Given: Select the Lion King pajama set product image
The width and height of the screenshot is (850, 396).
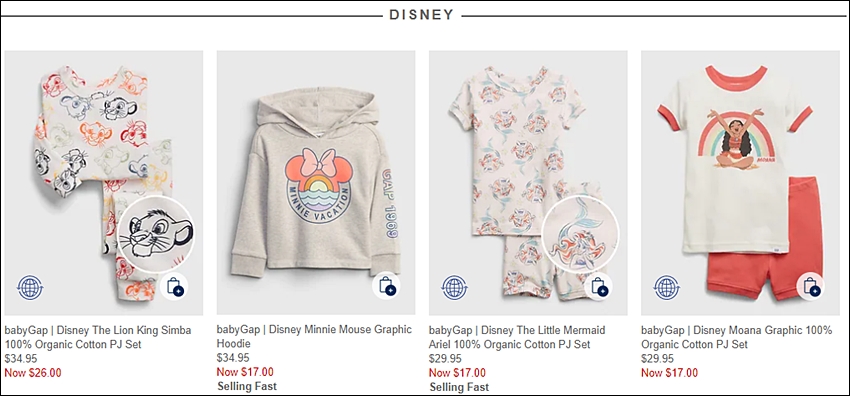Looking at the screenshot, I should pyautogui.click(x=104, y=183).
